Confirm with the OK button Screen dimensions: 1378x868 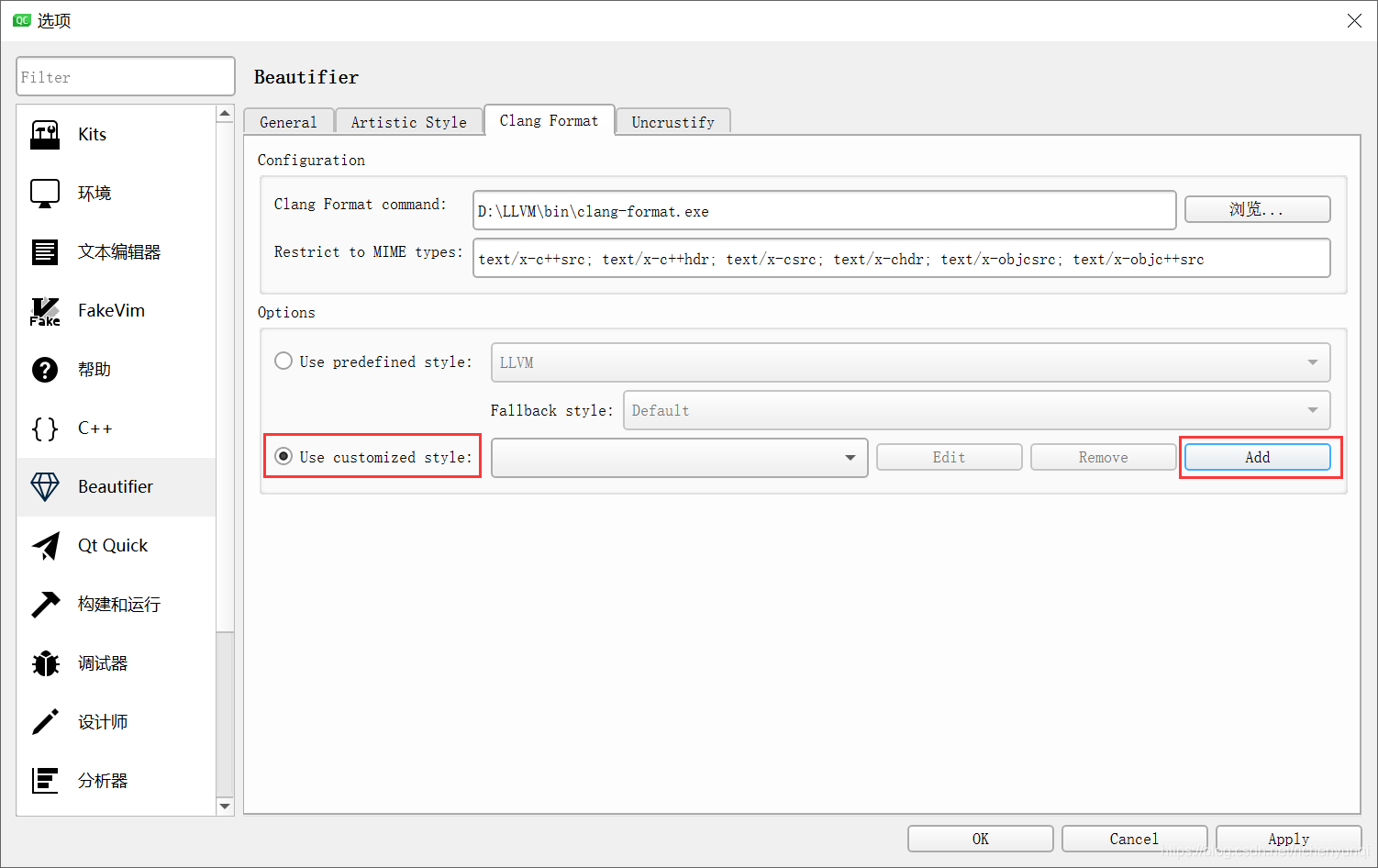point(981,839)
